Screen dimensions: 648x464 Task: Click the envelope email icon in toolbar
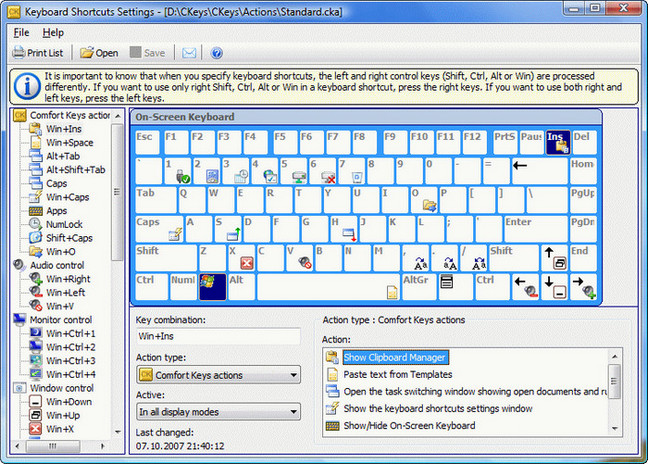point(189,53)
